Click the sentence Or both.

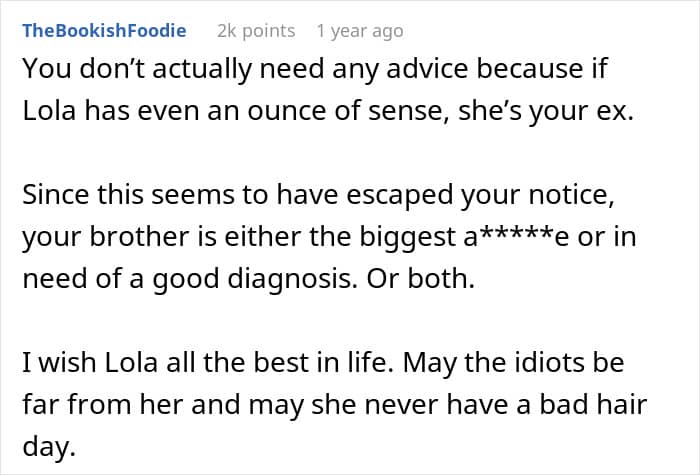tap(421, 279)
